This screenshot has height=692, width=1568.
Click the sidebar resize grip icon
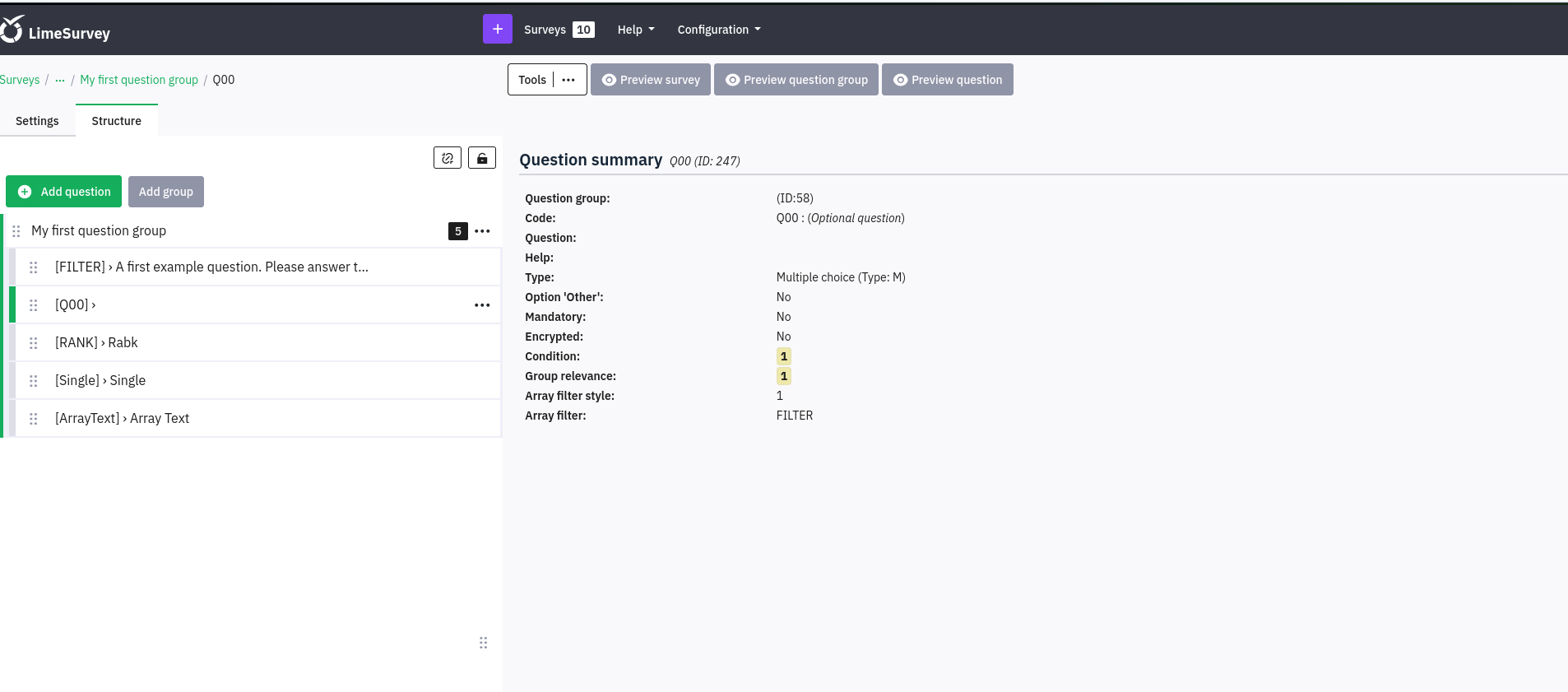coord(483,643)
